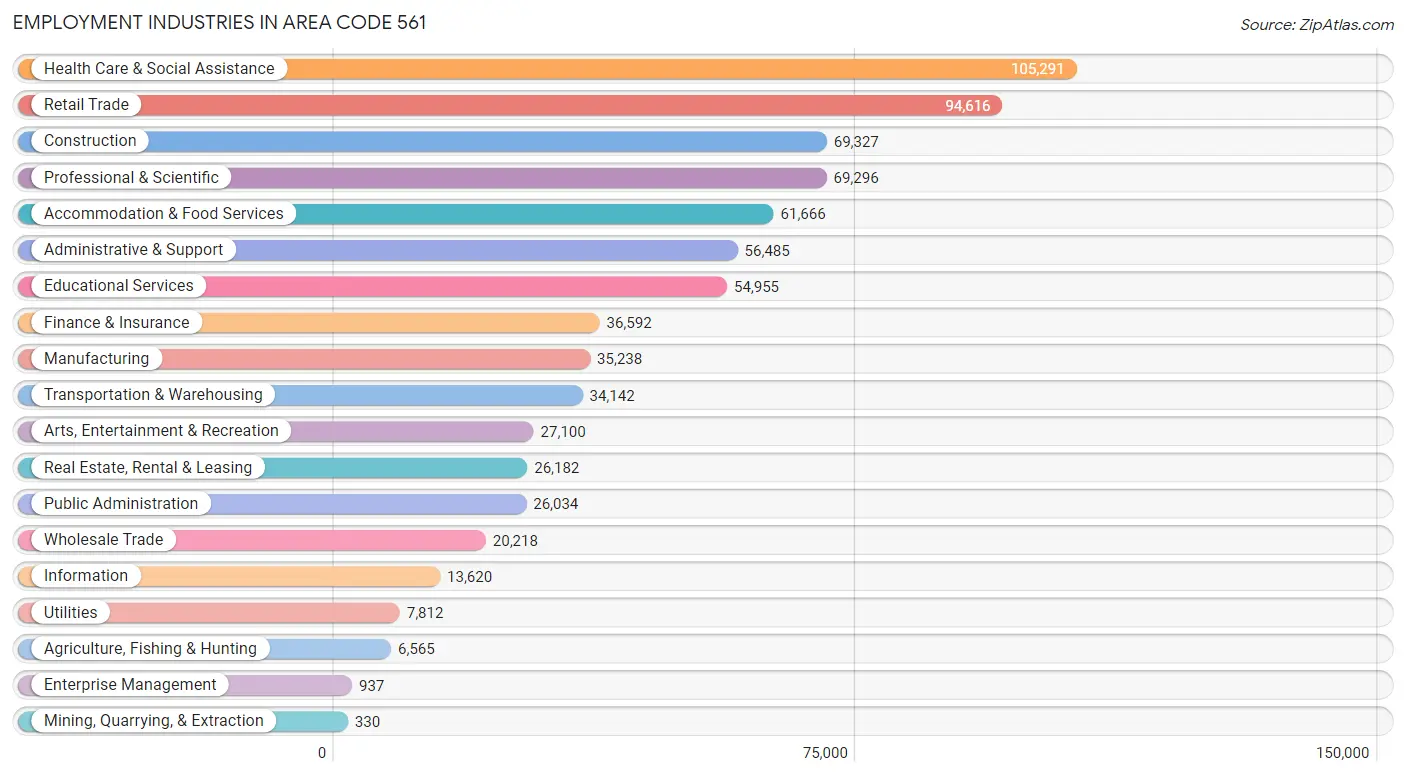This screenshot has height=776, width=1406.
Task: Select the 69,296 value
Action: [856, 178]
